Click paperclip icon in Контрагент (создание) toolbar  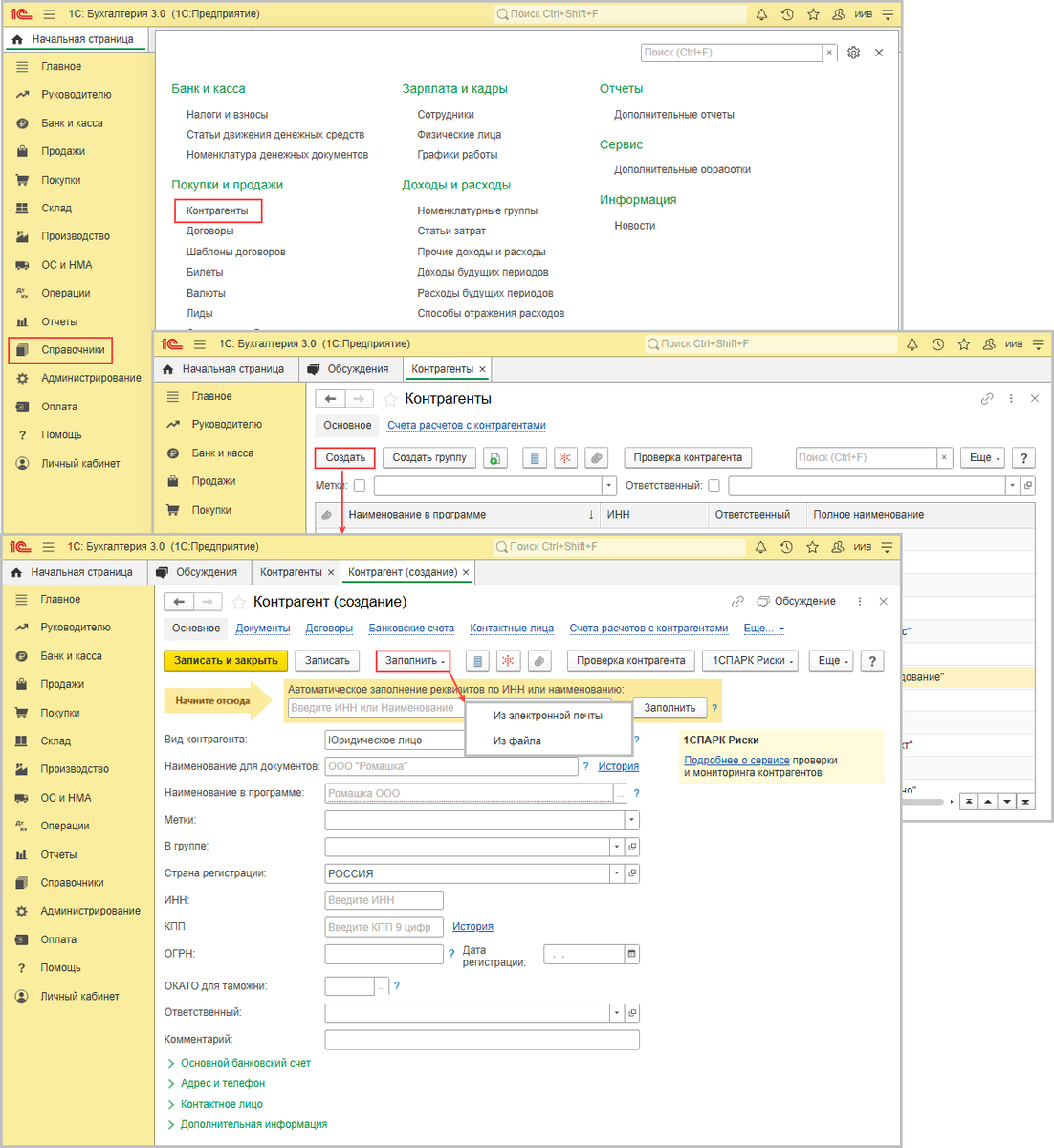[x=539, y=661]
